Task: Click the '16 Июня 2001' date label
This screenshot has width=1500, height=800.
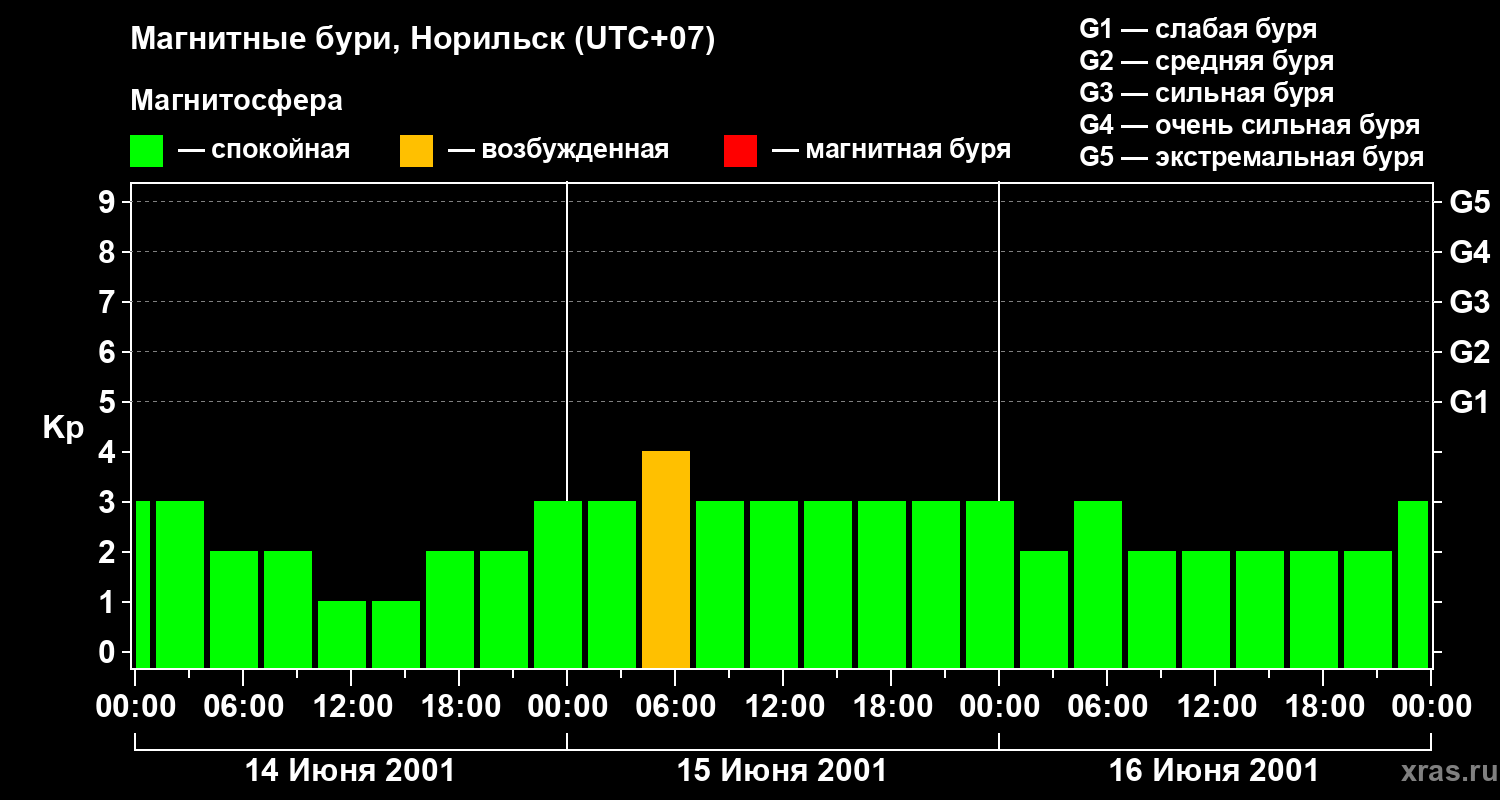Action: click(x=1214, y=771)
